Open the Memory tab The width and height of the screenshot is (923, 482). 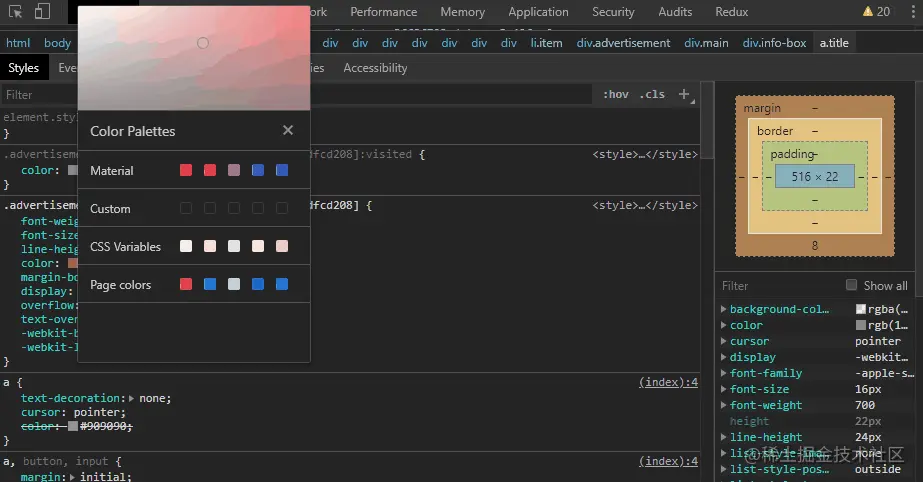click(x=463, y=12)
